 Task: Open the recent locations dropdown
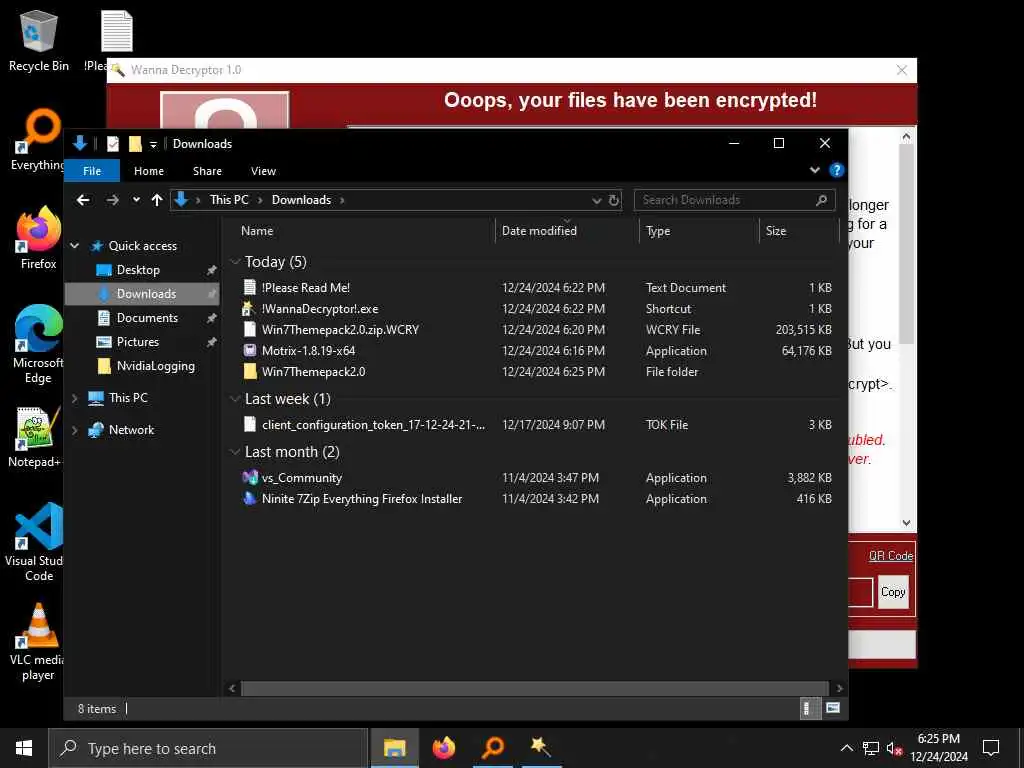pos(136,200)
